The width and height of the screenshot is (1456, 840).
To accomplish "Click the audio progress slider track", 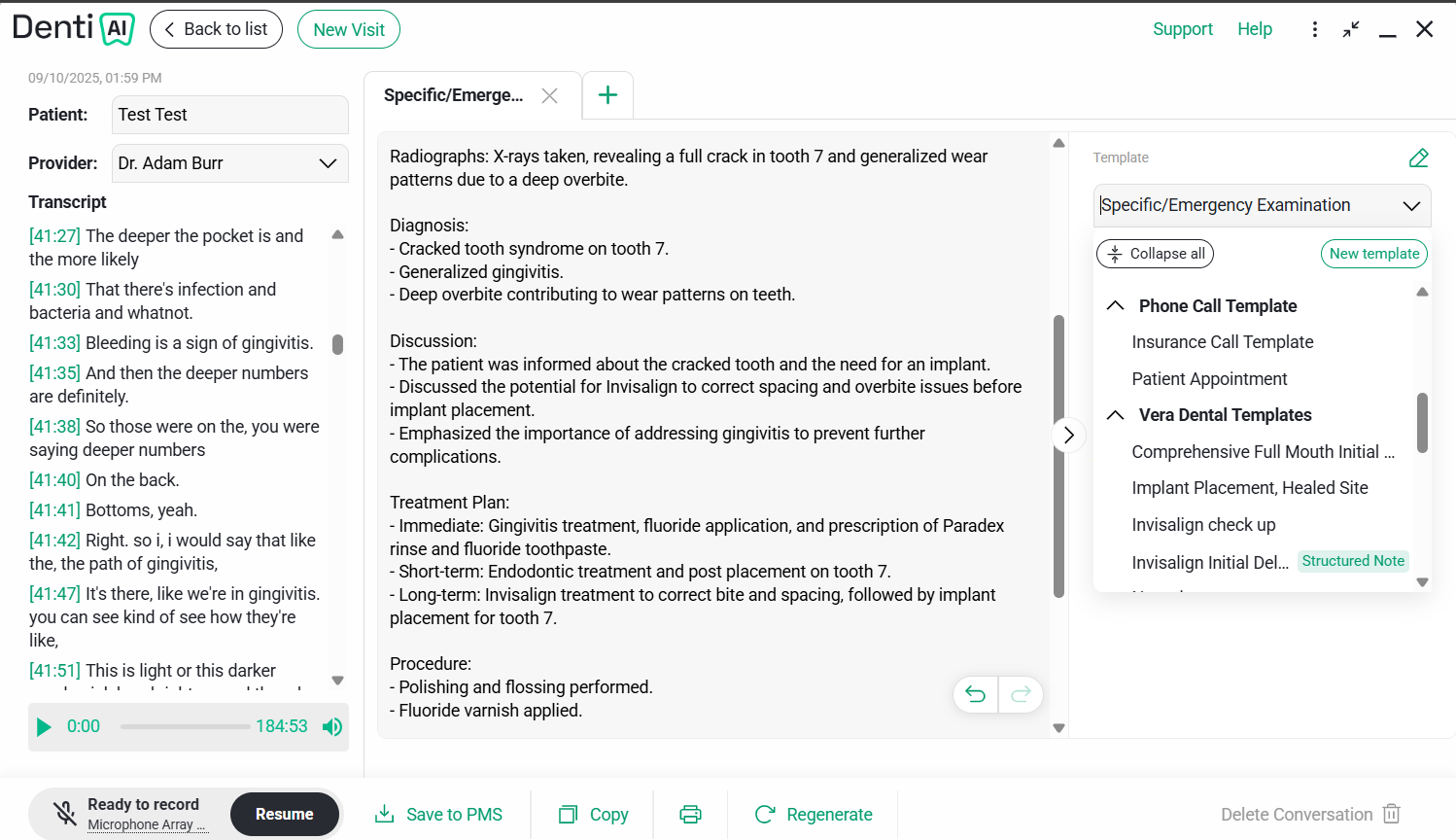I will coord(185,726).
